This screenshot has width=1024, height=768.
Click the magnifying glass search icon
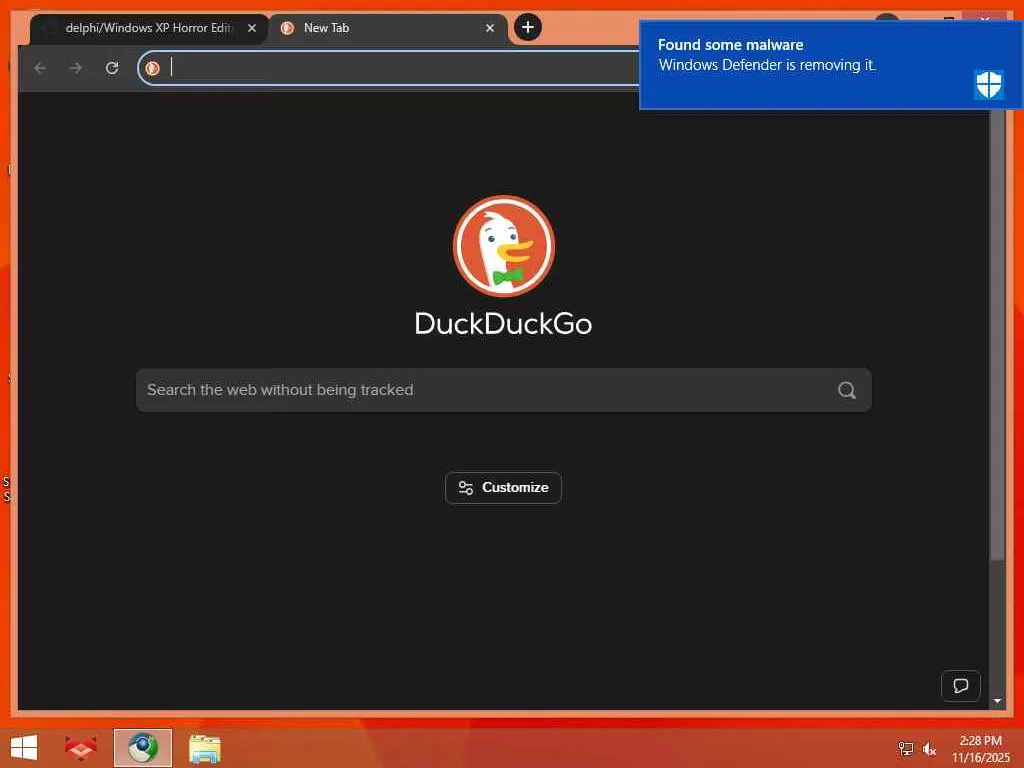pos(846,390)
